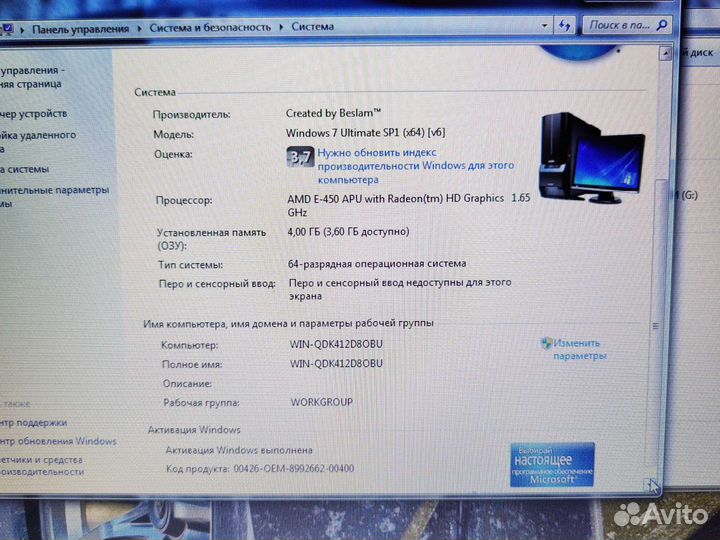Open advanced system parameters sidebar link
The image size is (720, 540).
point(54,196)
